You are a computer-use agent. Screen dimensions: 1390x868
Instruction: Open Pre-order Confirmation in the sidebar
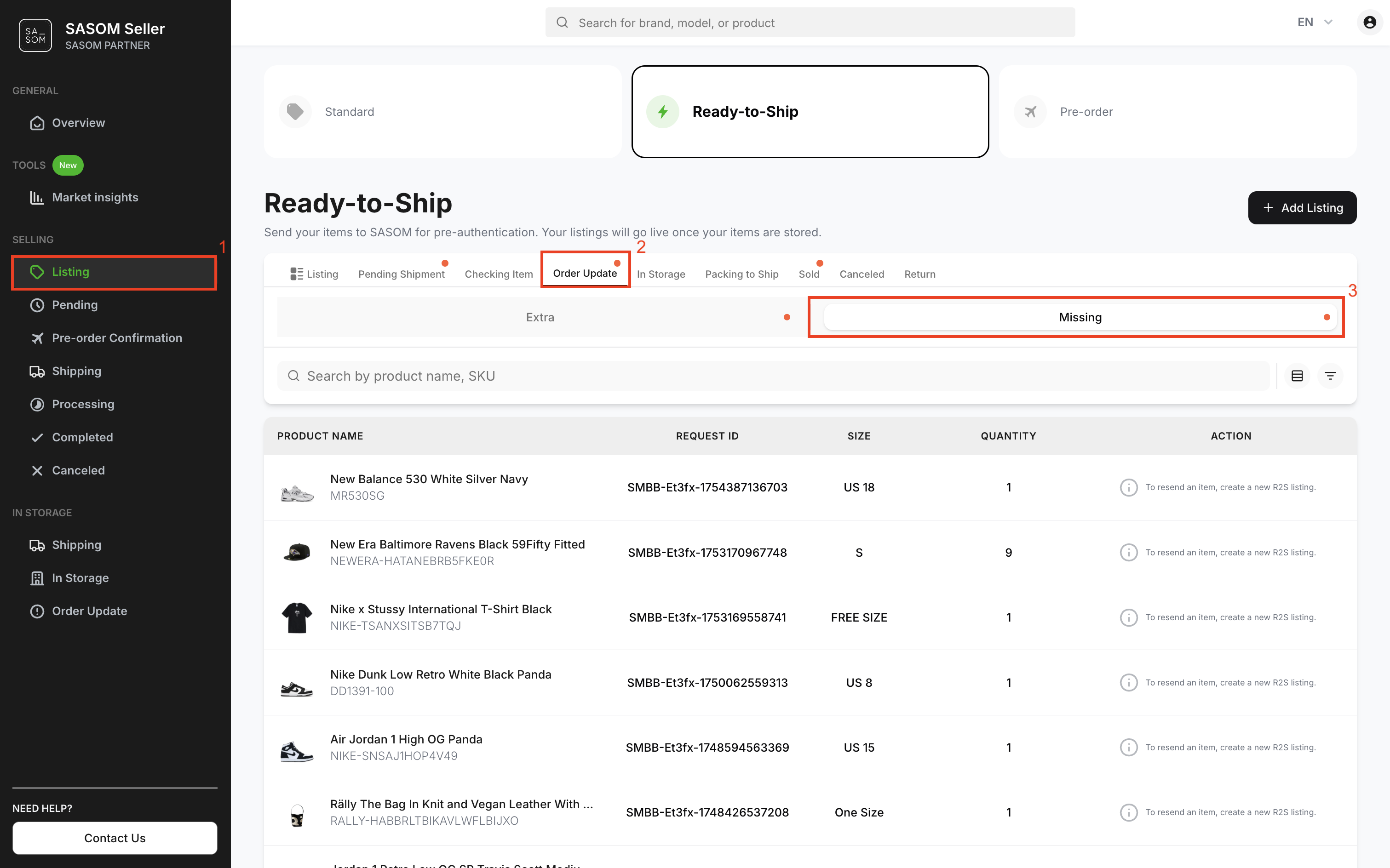[116, 338]
